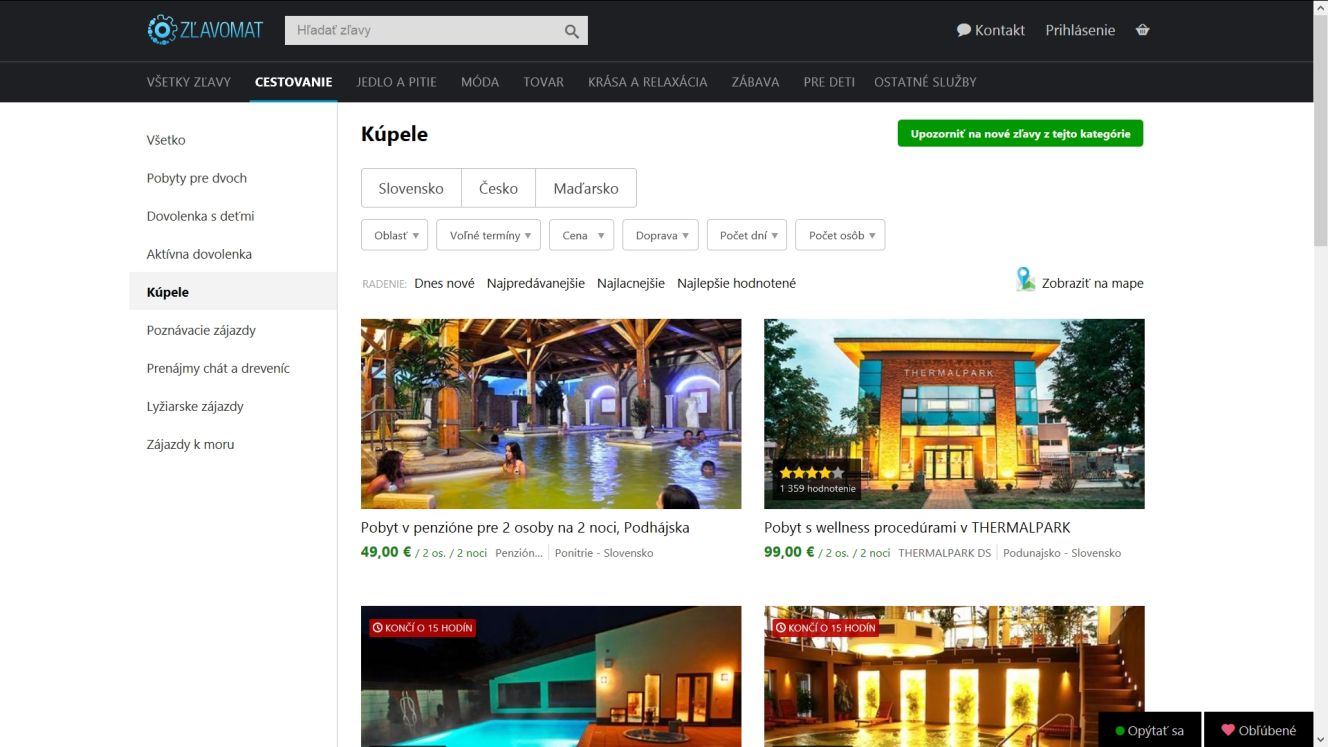Click the search magnifier icon
The image size is (1328, 747).
(571, 31)
